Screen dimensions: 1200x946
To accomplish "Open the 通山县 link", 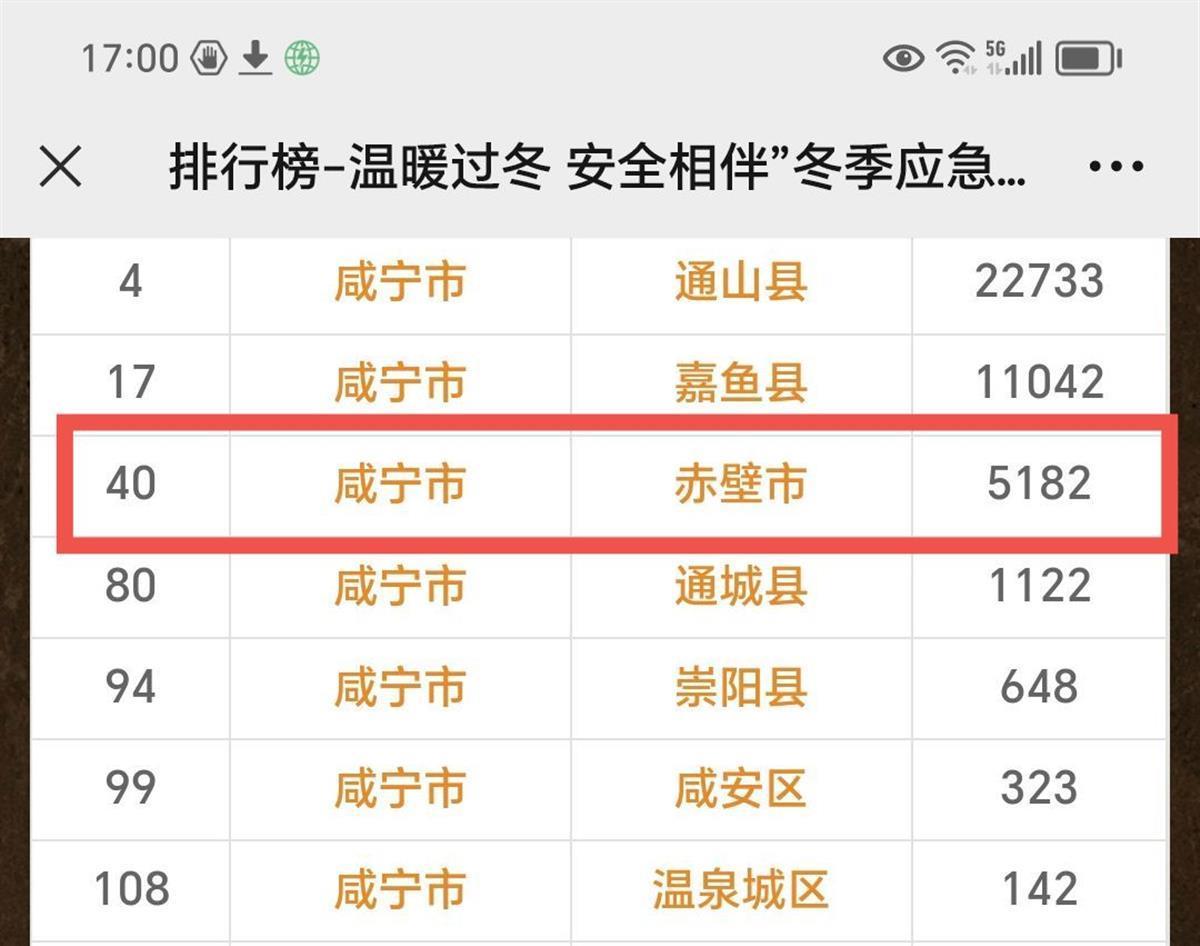I will click(740, 283).
